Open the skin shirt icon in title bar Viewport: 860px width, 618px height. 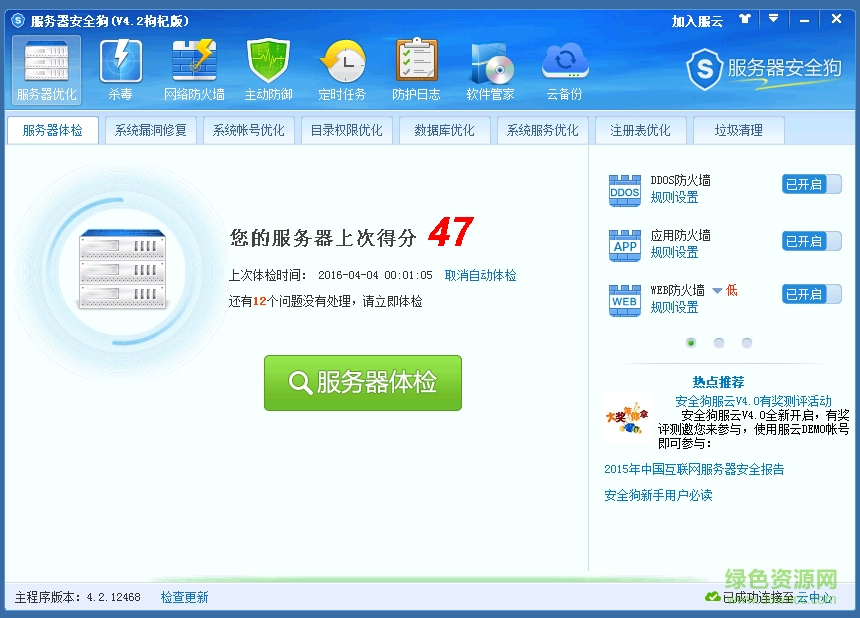tap(744, 19)
